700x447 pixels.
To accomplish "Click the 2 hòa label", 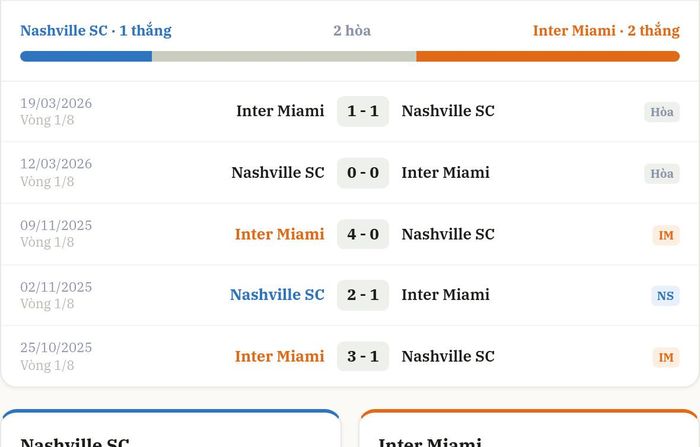I will tap(352, 31).
